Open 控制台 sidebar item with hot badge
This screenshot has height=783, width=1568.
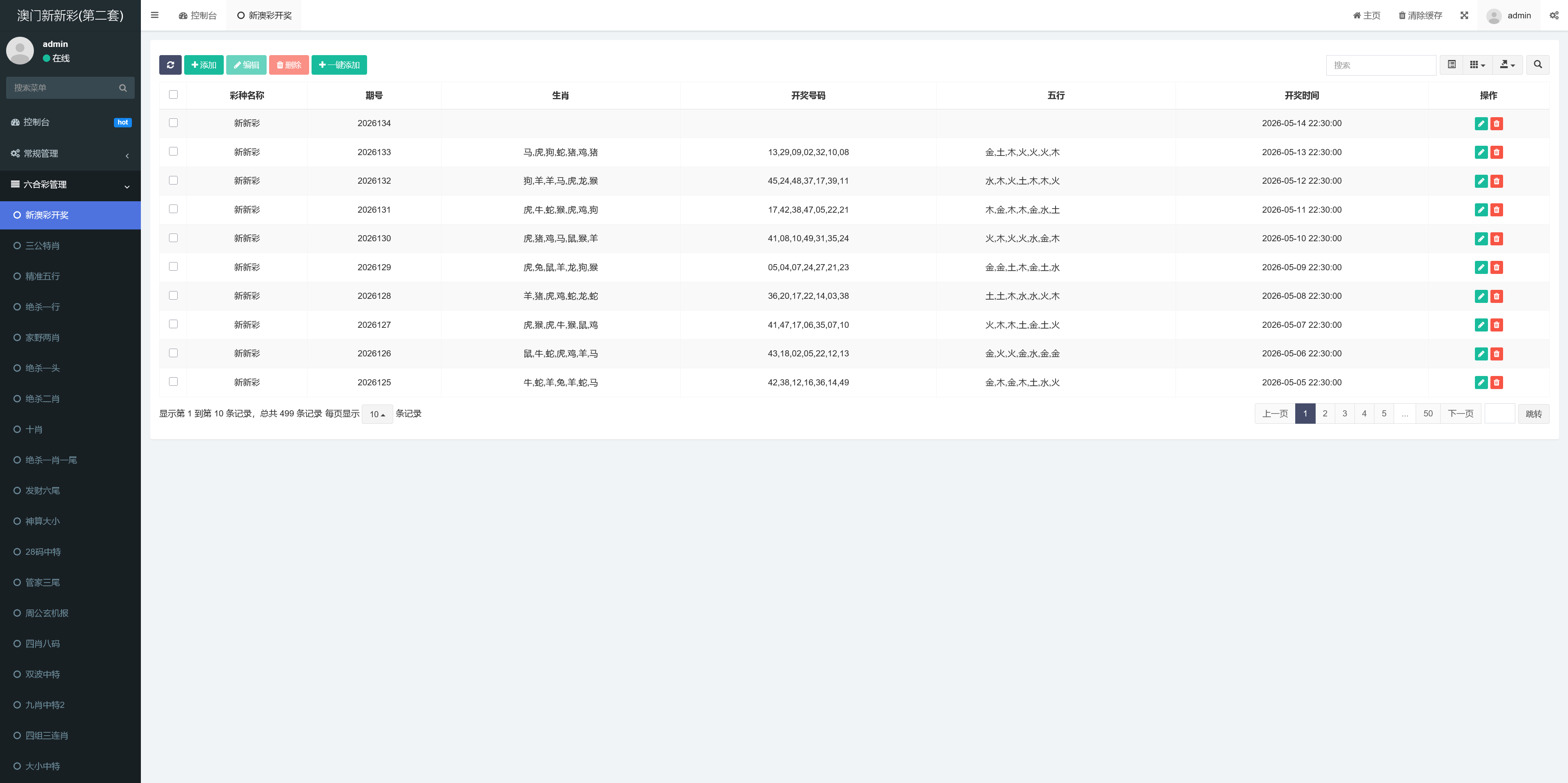70,122
